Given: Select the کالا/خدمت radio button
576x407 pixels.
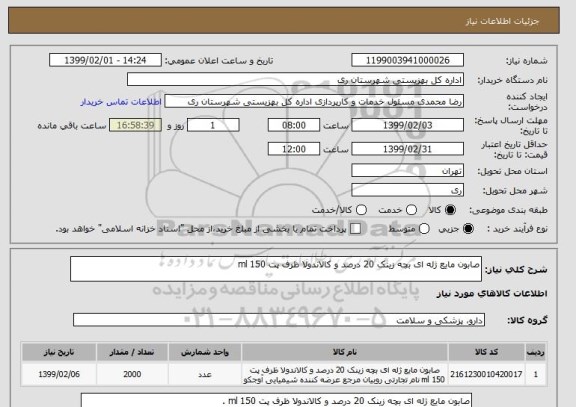Looking at the screenshot, I should [361, 210].
